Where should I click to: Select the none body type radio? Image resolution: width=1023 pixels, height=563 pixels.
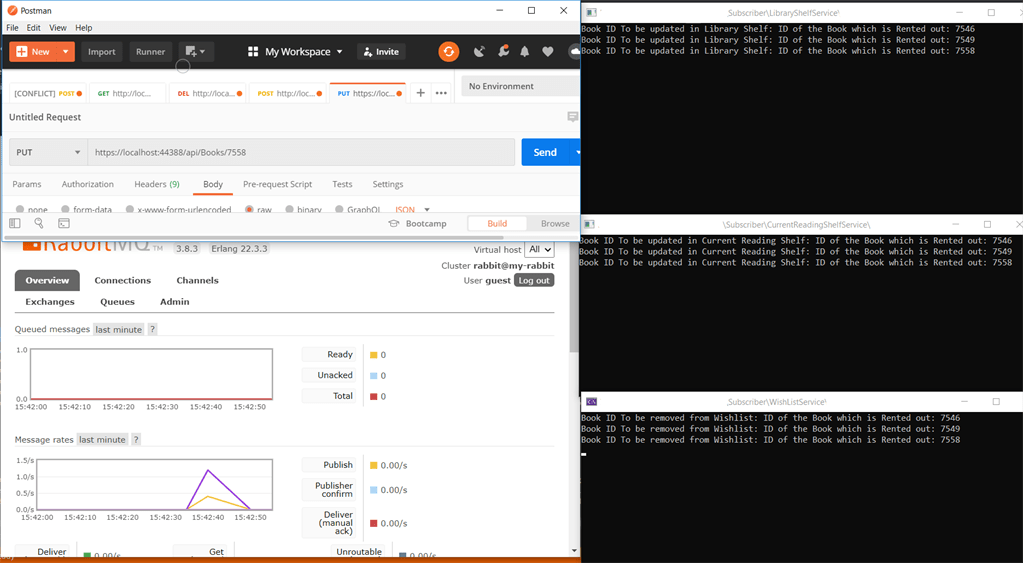click(x=20, y=209)
